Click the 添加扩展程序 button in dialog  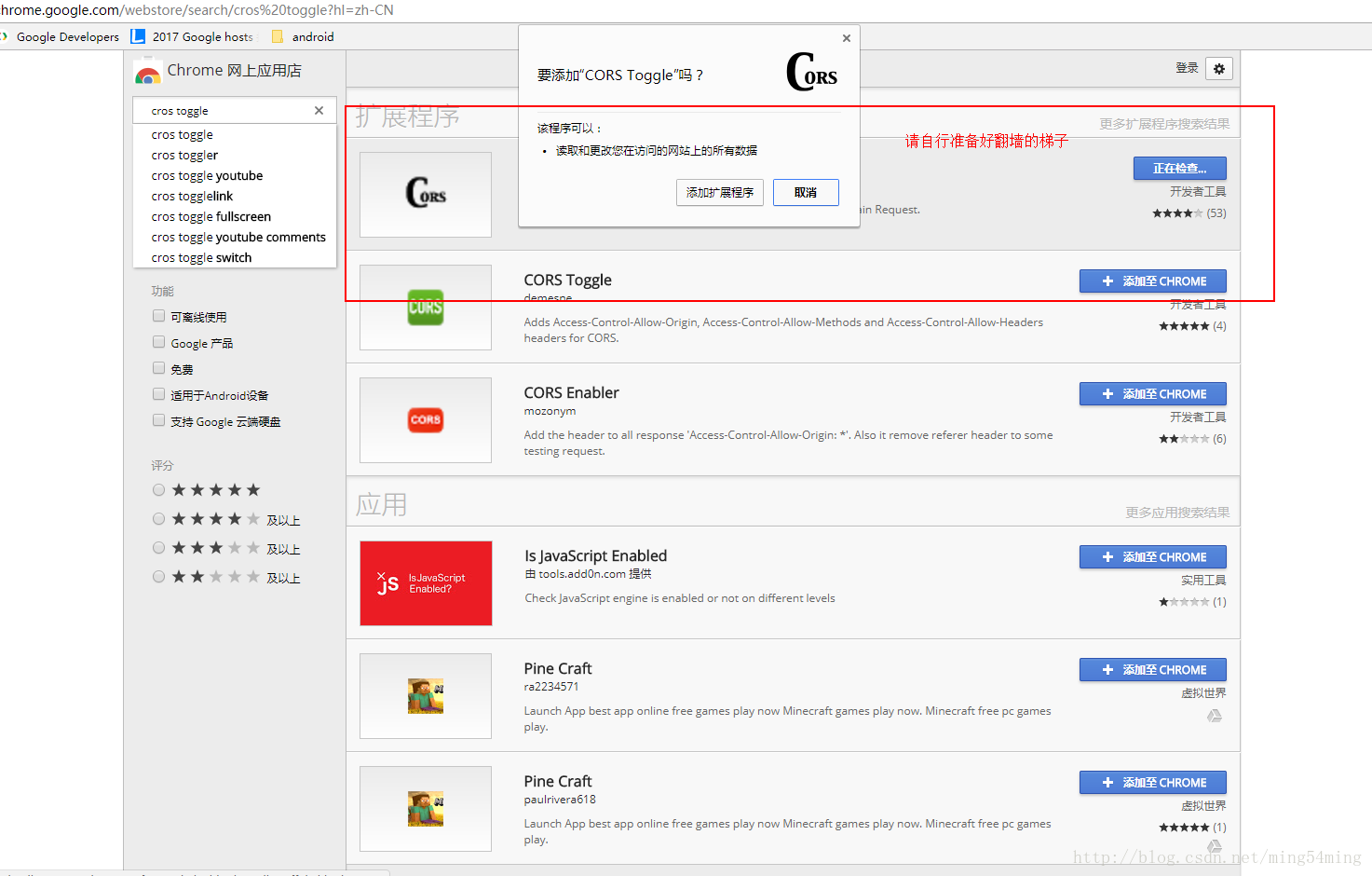(x=720, y=192)
